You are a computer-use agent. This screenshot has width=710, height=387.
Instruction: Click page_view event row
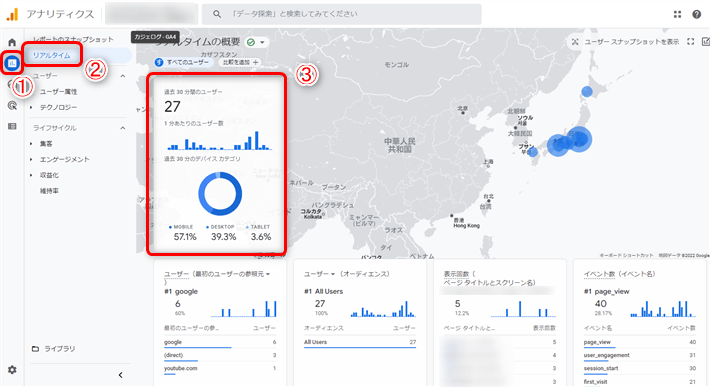tap(640, 342)
